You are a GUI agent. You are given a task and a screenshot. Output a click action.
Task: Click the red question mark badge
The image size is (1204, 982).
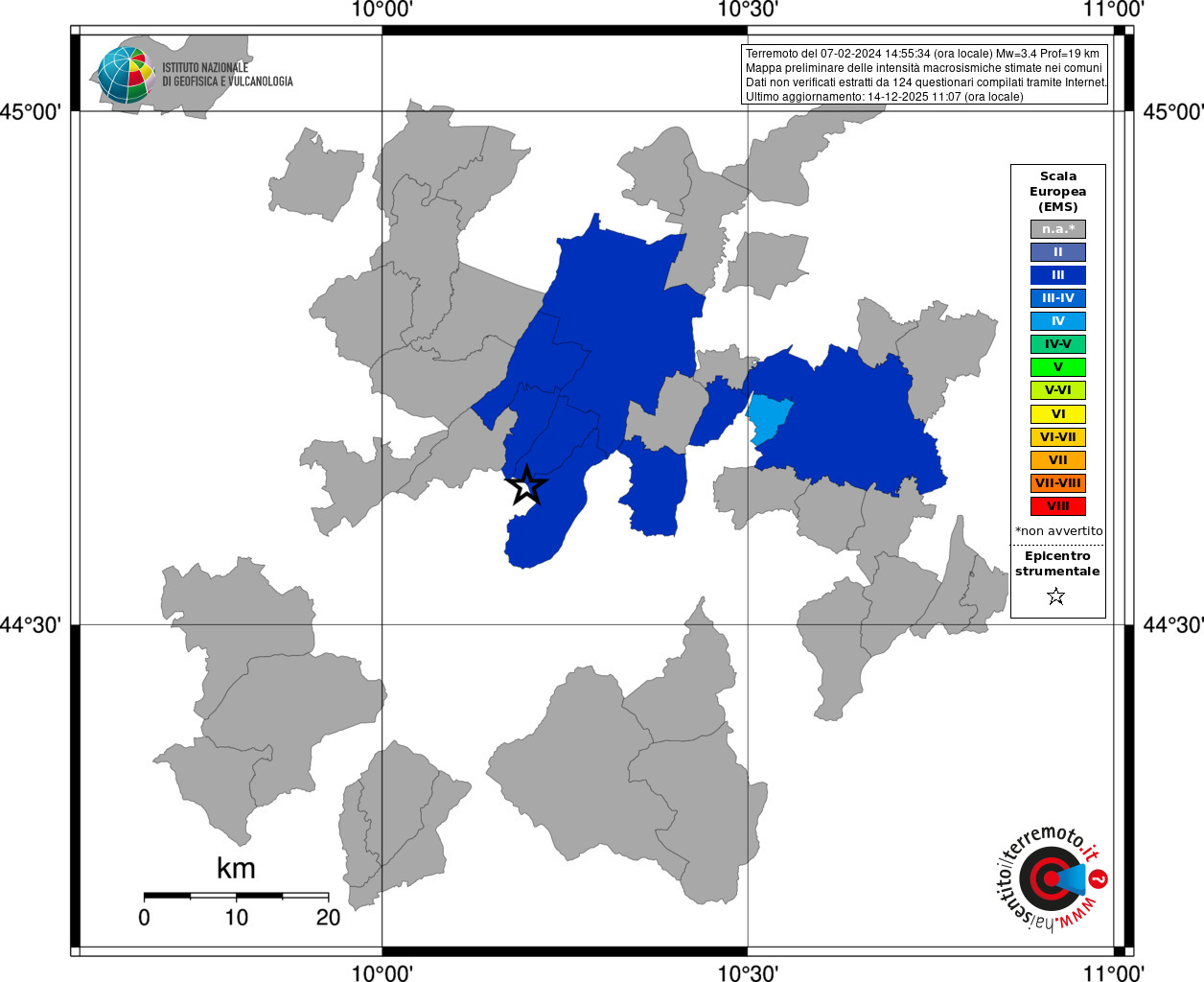pos(1100,878)
